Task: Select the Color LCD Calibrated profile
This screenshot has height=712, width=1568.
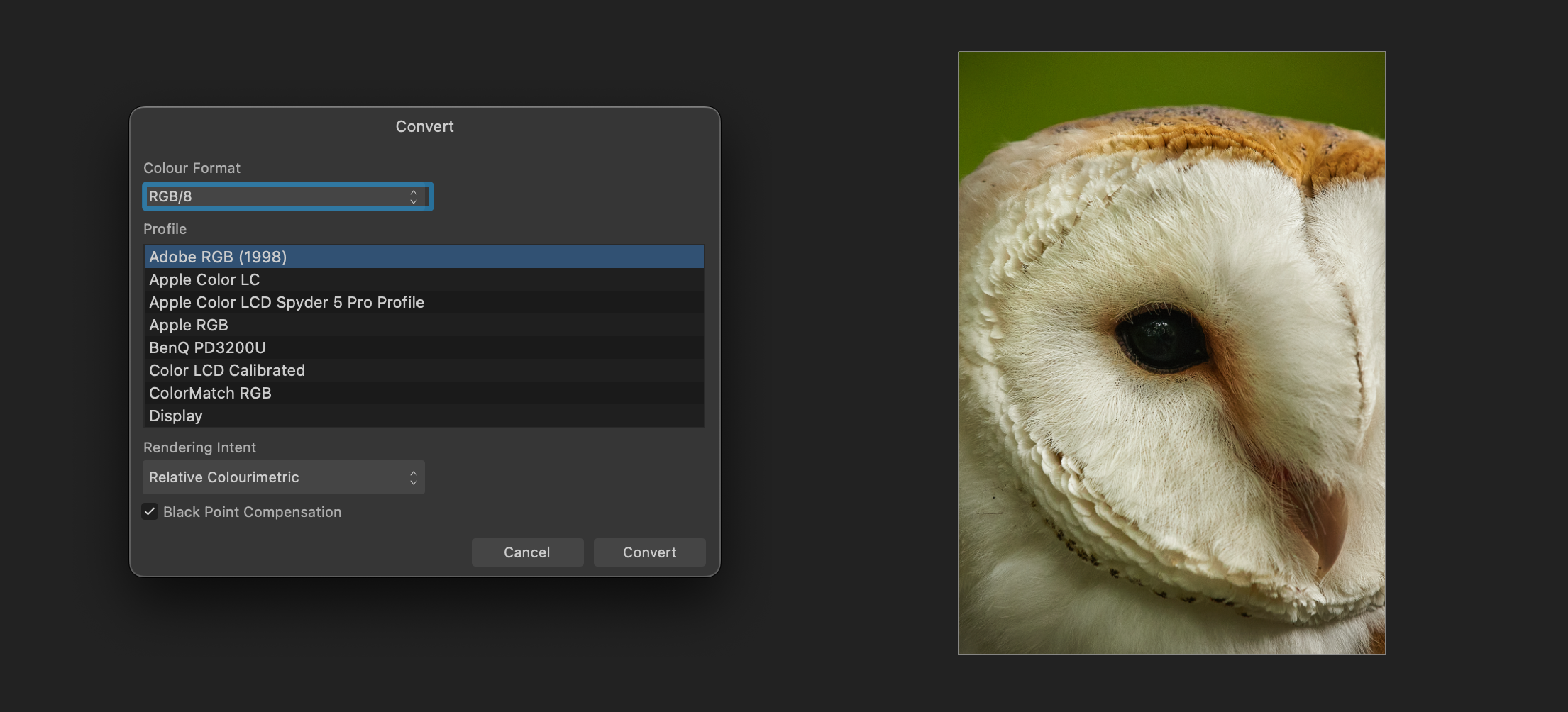Action: click(x=424, y=370)
